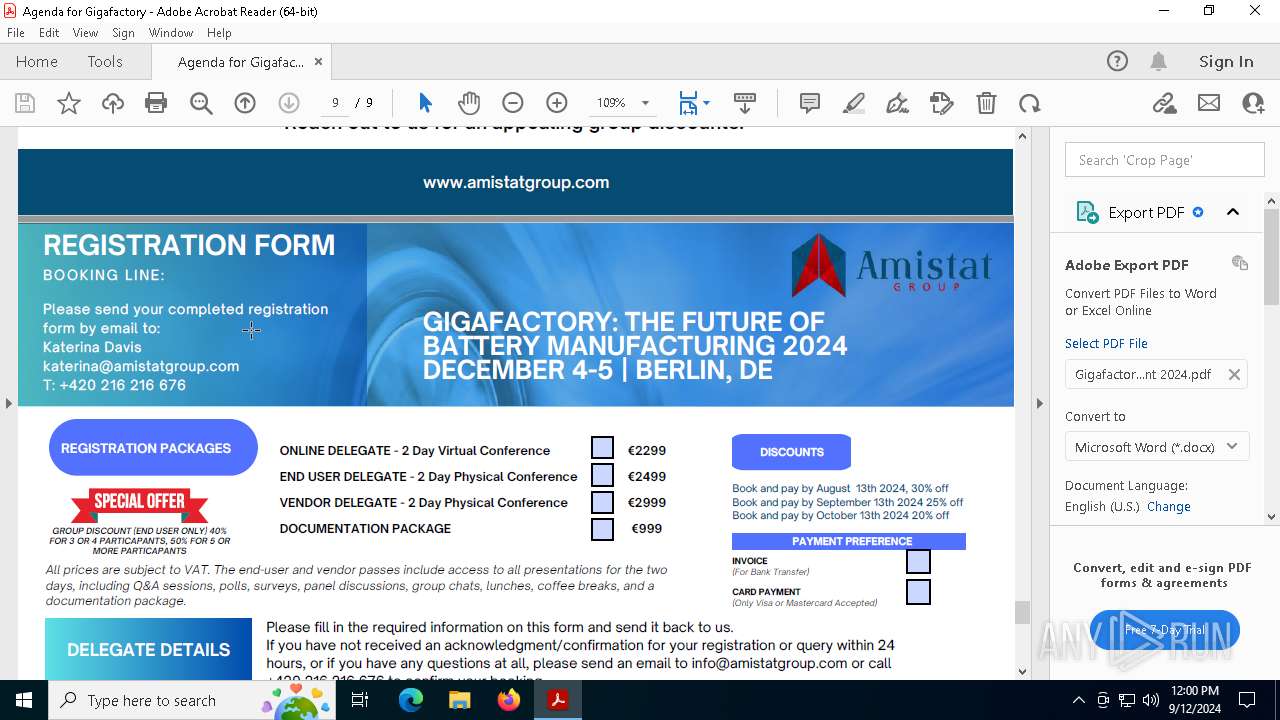The height and width of the screenshot is (720, 1280).
Task: Click the page number field
Action: coord(335,103)
